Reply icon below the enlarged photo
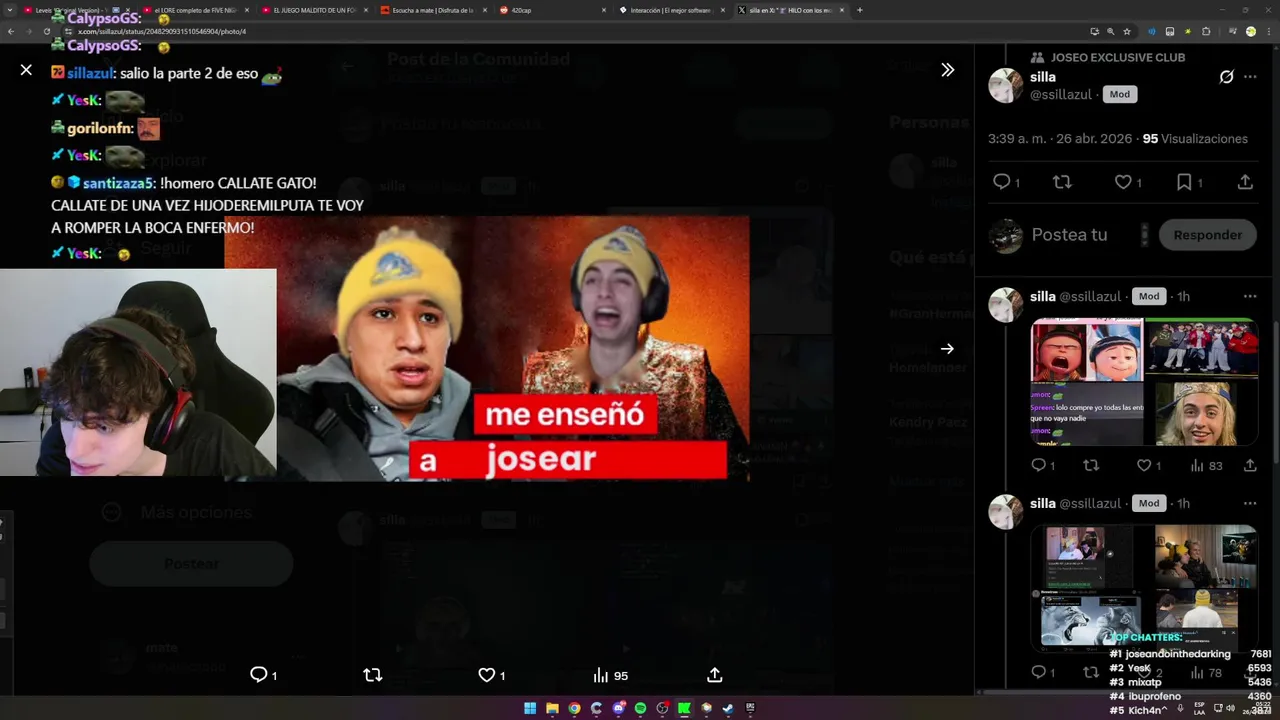The height and width of the screenshot is (720, 1280). tap(258, 675)
